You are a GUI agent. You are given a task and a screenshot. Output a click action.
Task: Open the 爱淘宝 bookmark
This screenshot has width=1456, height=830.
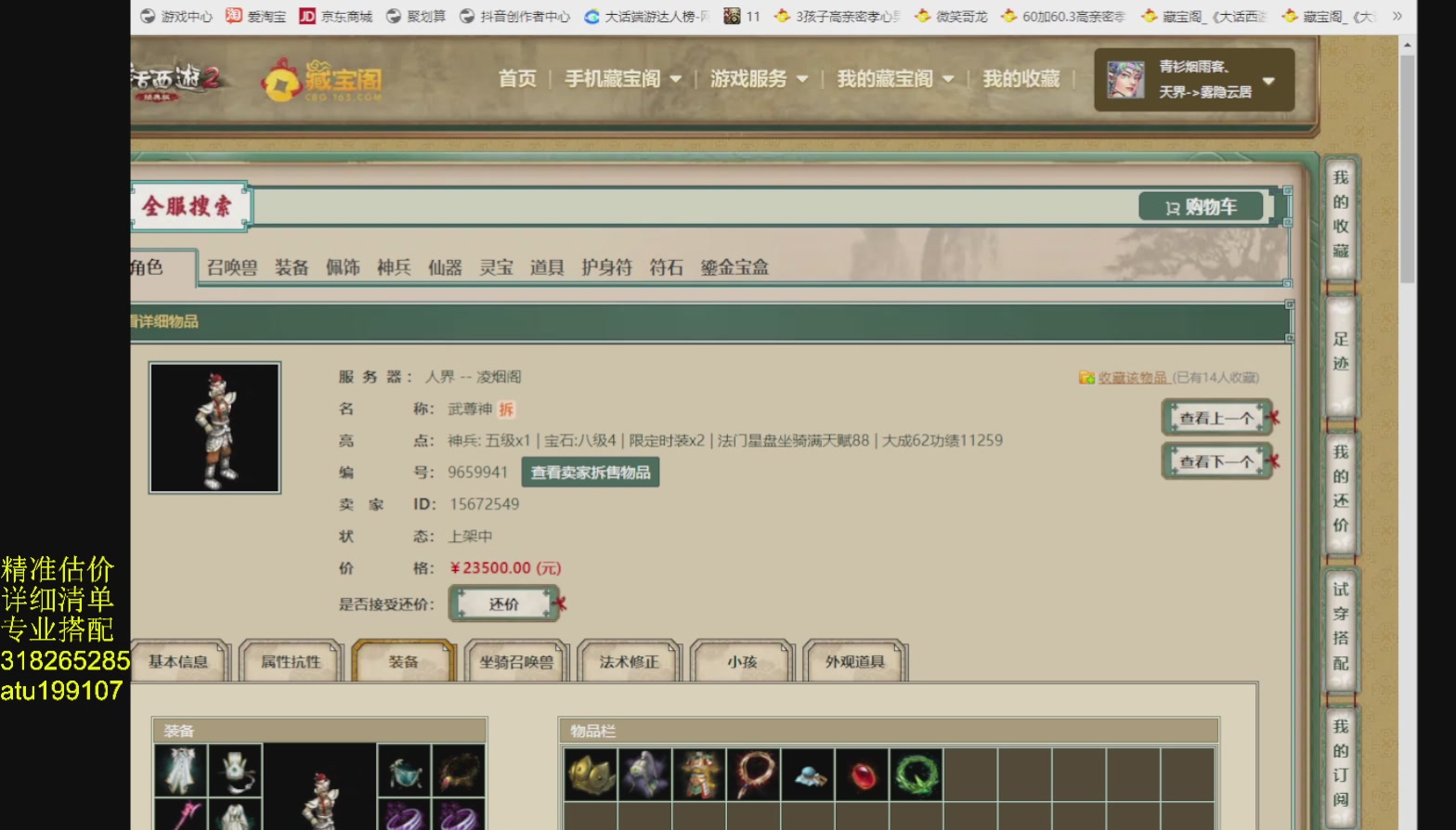(256, 17)
